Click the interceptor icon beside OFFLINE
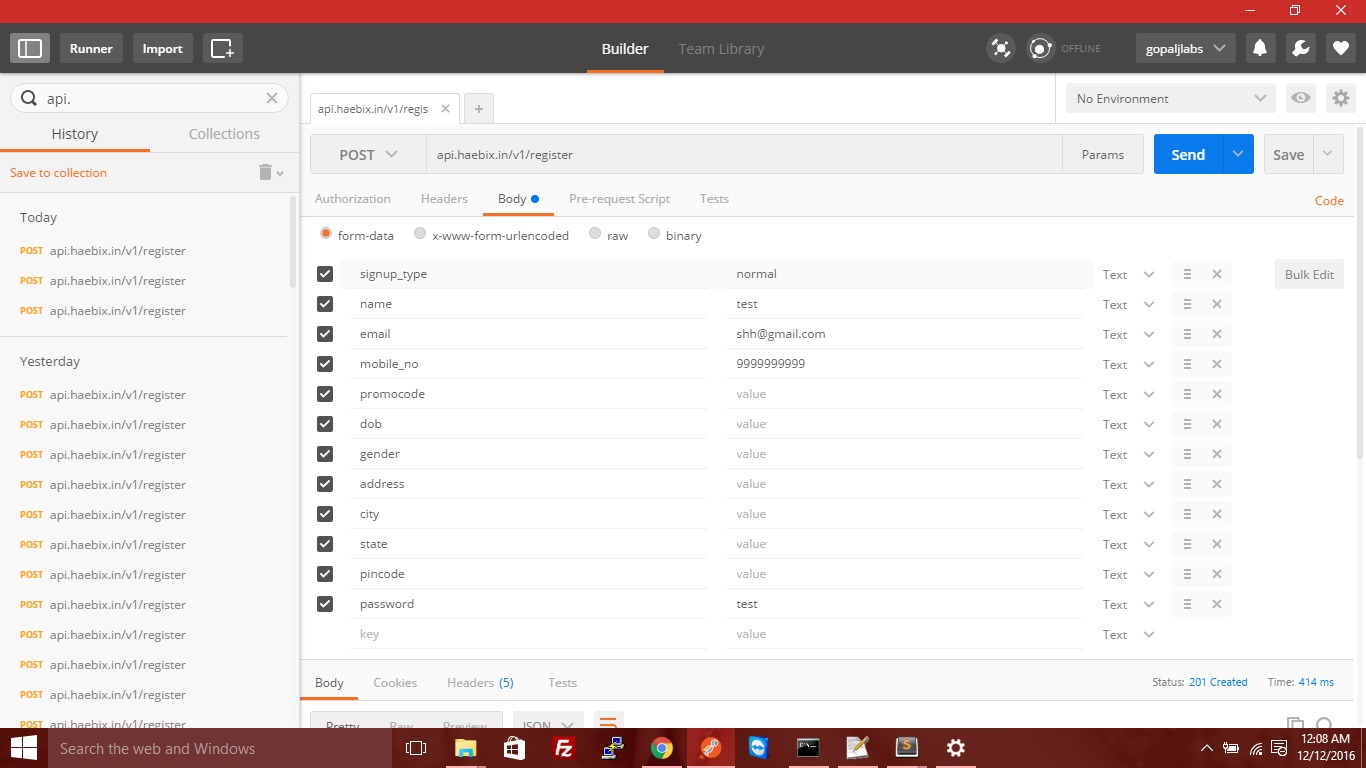This screenshot has width=1366, height=768. [x=1041, y=48]
